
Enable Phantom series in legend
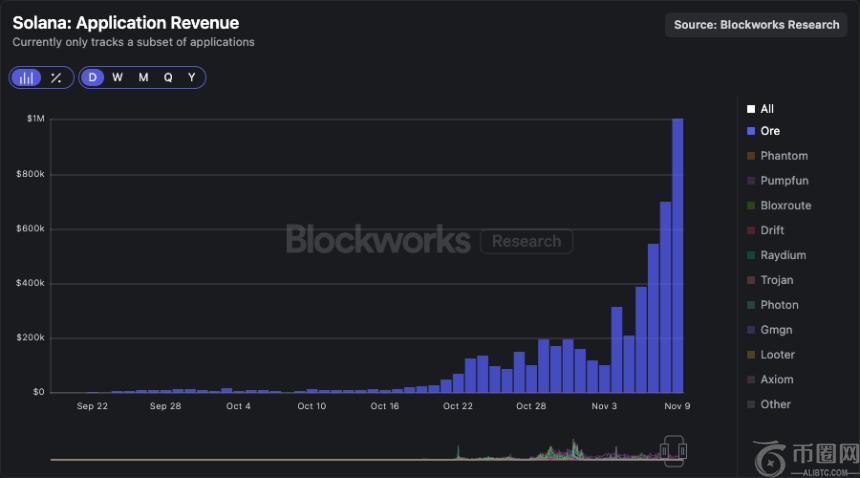783,156
